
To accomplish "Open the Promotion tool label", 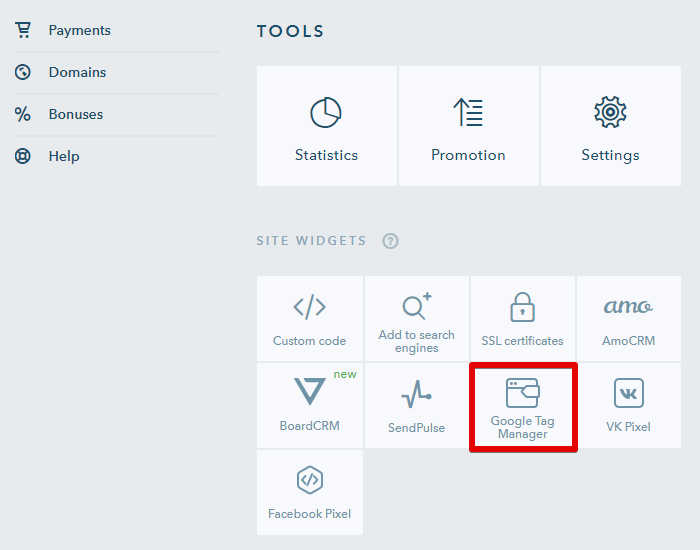I will (x=468, y=155).
